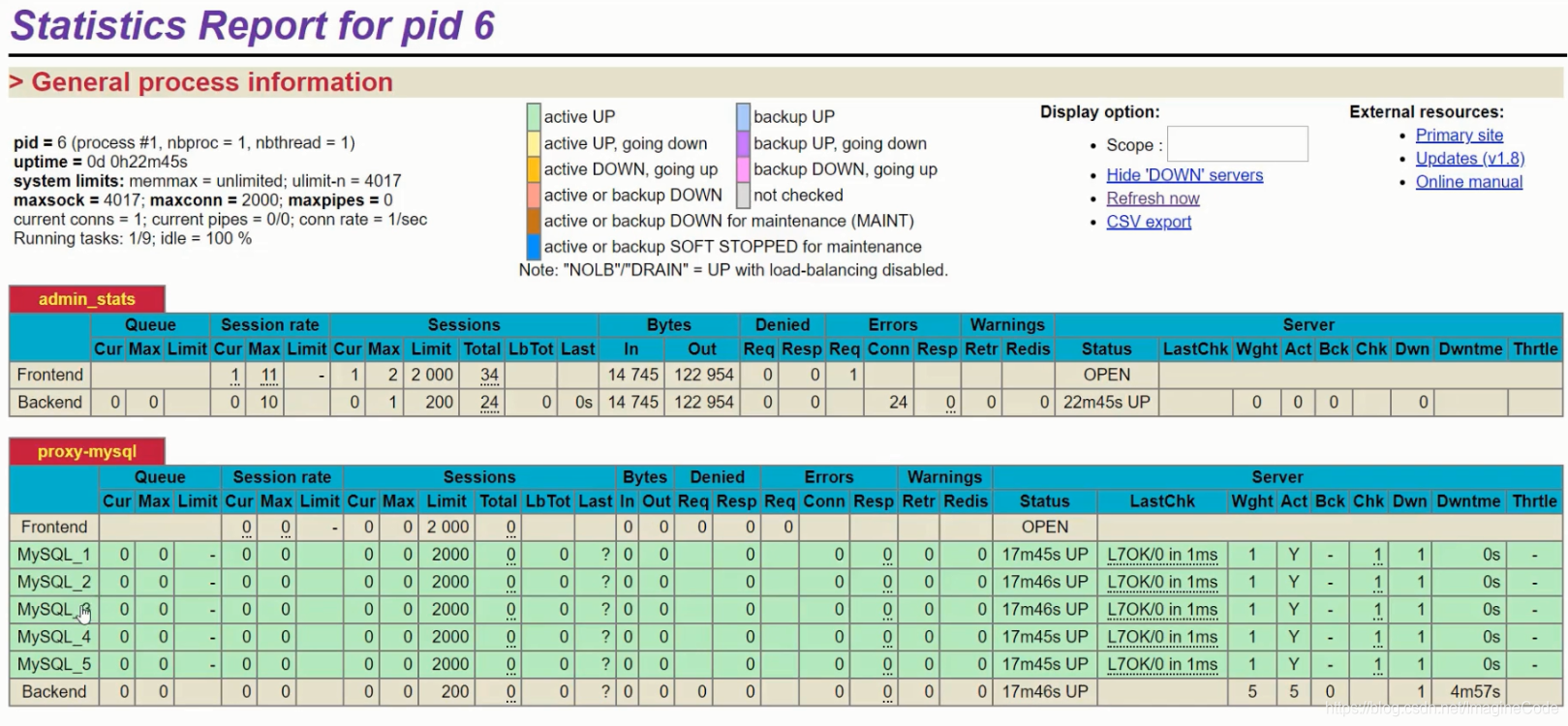
Task: Click the admin_stats Frontend row label
Action: [50, 375]
